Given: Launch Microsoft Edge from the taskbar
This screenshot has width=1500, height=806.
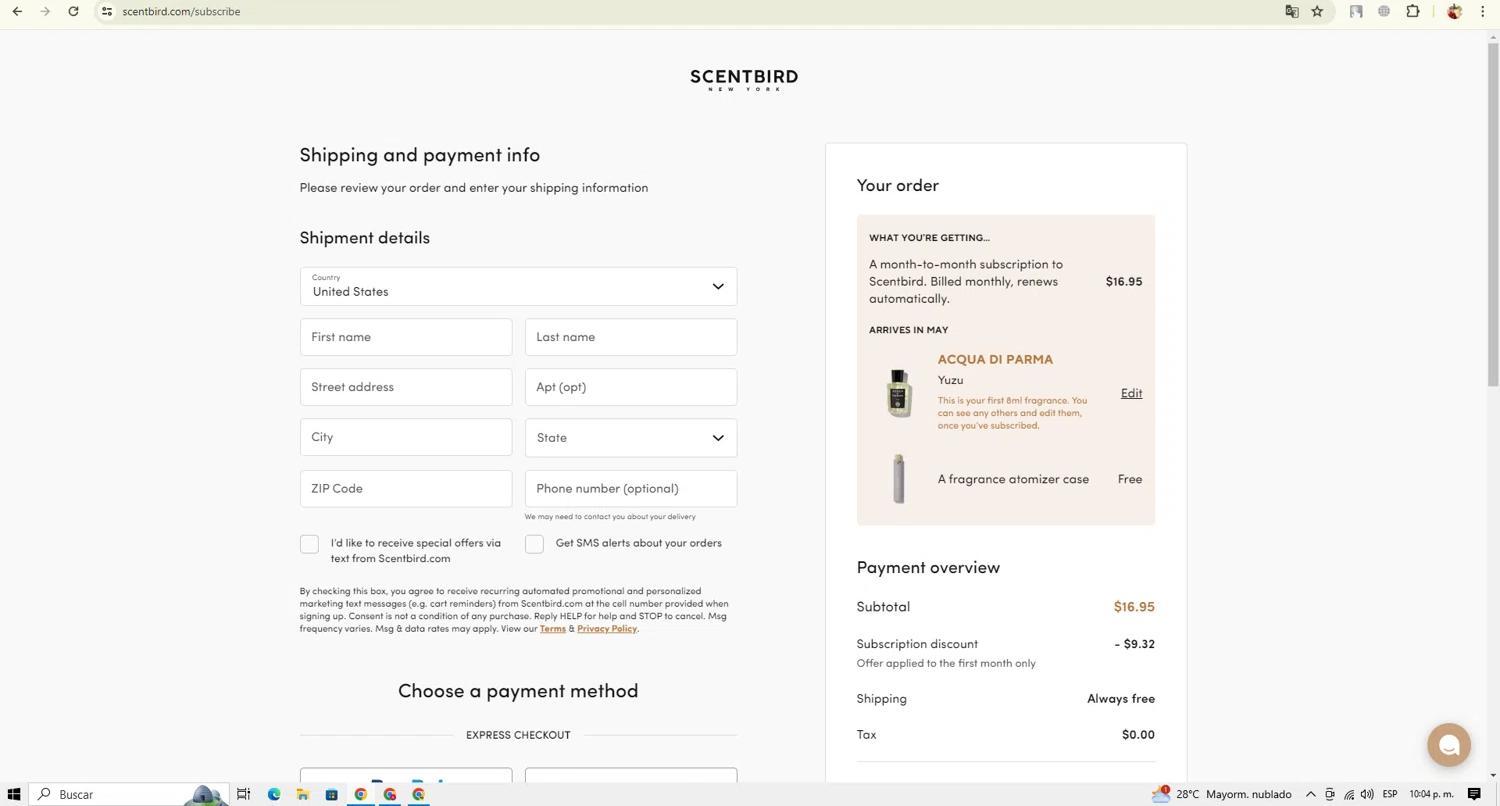Looking at the screenshot, I should [274, 794].
